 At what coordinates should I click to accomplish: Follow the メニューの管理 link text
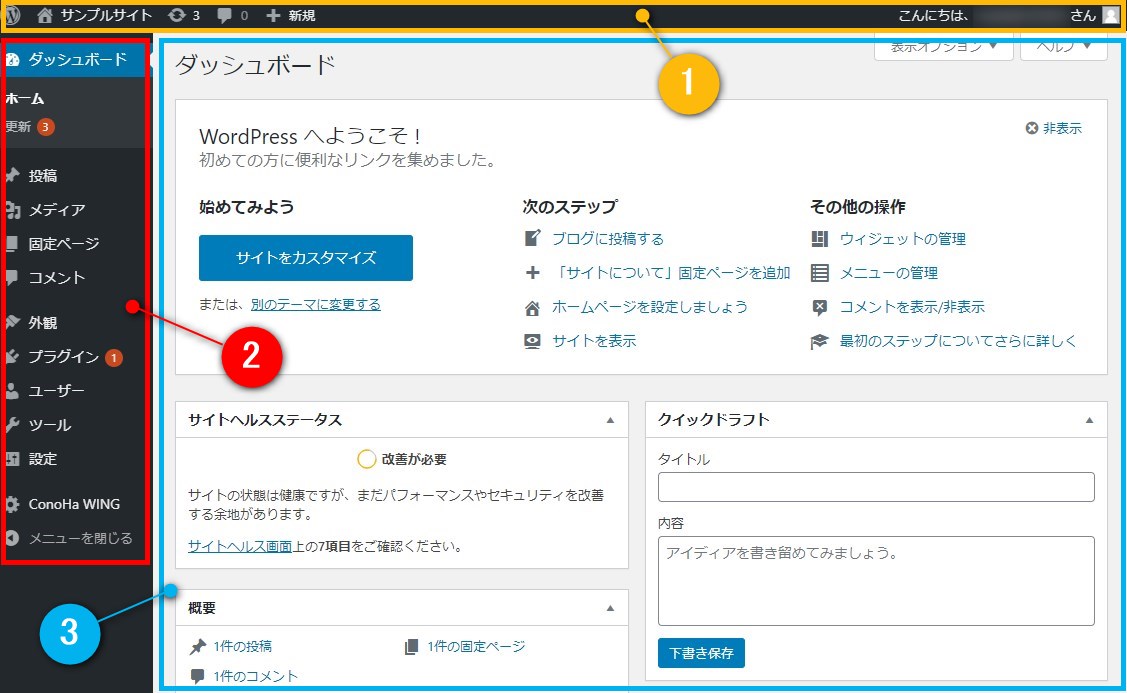[x=889, y=272]
